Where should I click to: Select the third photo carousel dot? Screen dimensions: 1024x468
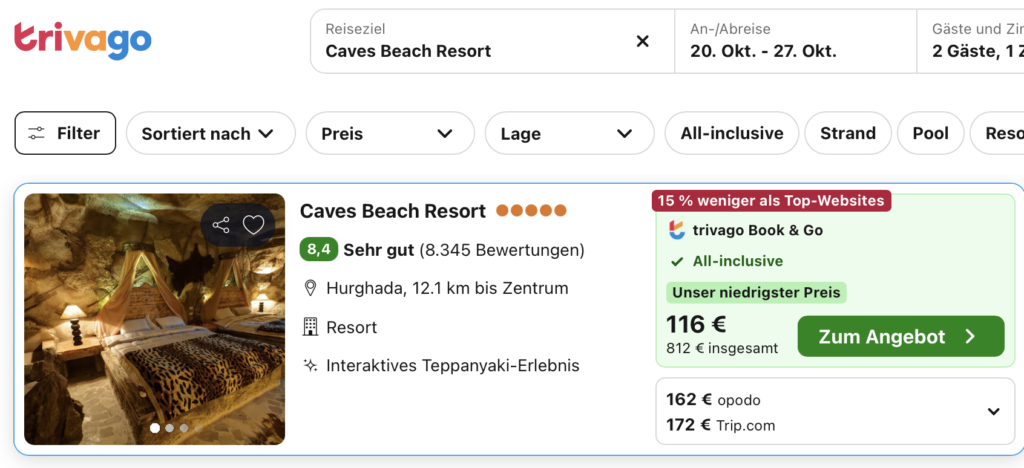point(184,428)
